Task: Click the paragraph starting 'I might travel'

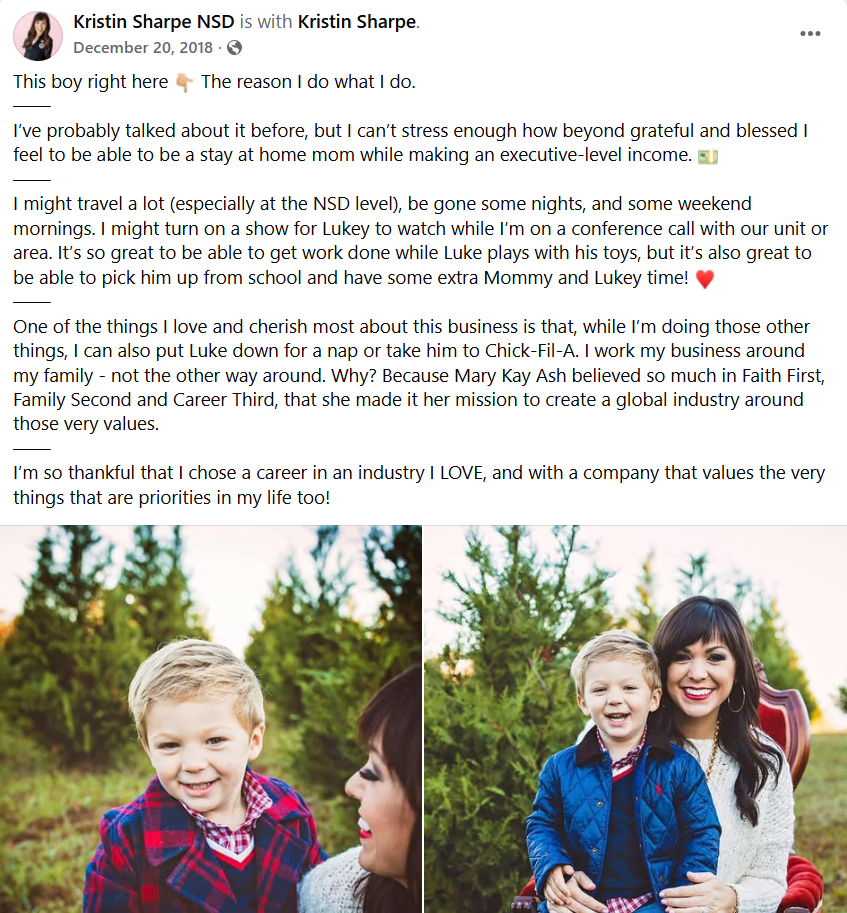Action: pyautogui.click(x=420, y=240)
